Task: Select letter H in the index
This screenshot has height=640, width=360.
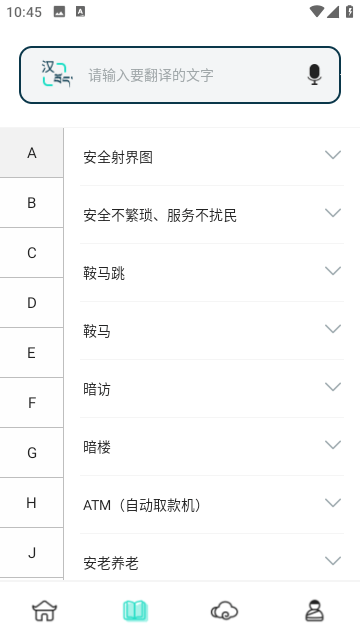Action: [31, 503]
